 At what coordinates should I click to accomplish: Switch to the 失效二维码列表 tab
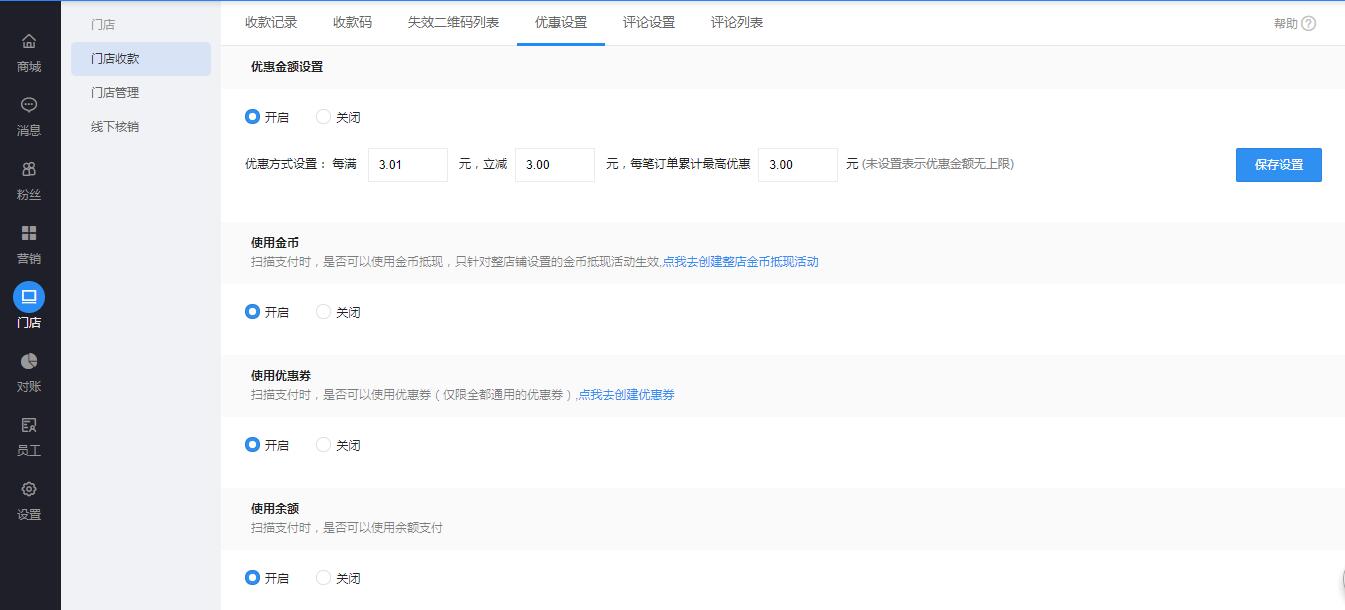pyautogui.click(x=453, y=22)
